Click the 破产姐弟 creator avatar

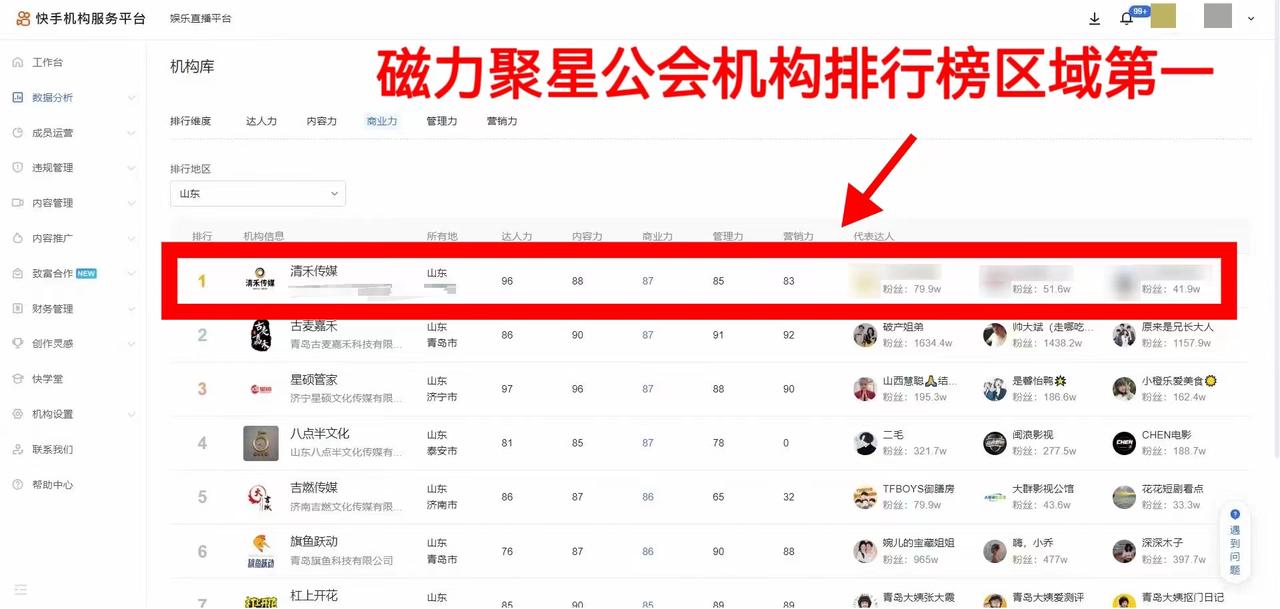tap(865, 335)
